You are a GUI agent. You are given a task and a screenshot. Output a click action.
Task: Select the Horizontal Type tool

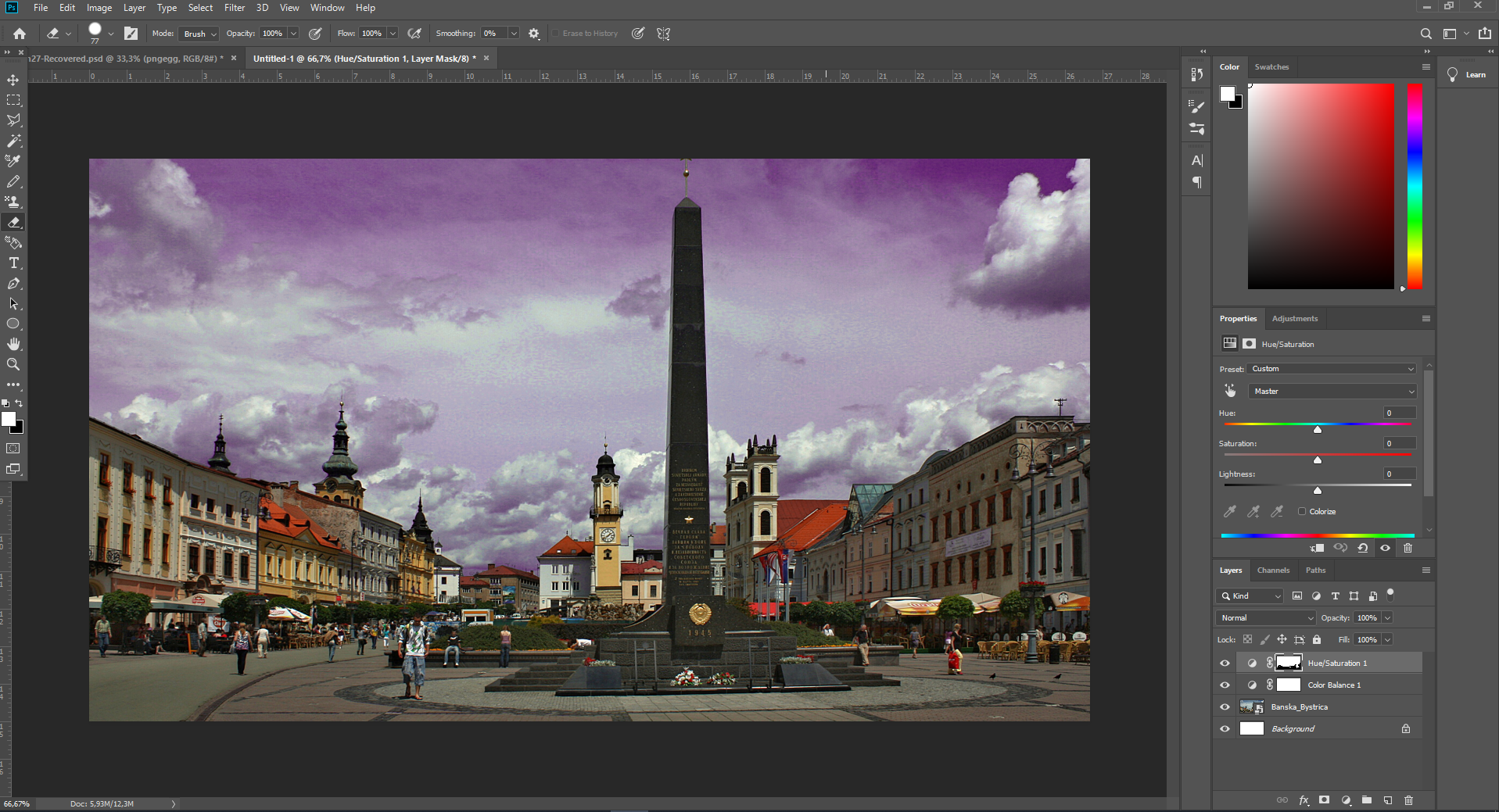[13, 263]
